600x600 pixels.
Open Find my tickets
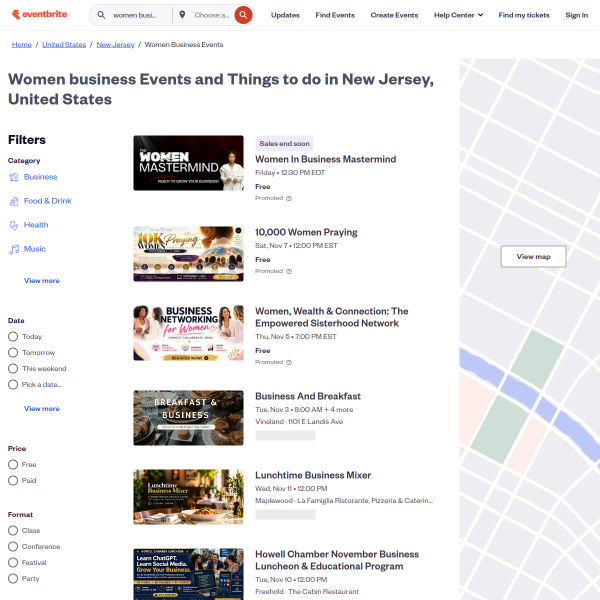(524, 15)
